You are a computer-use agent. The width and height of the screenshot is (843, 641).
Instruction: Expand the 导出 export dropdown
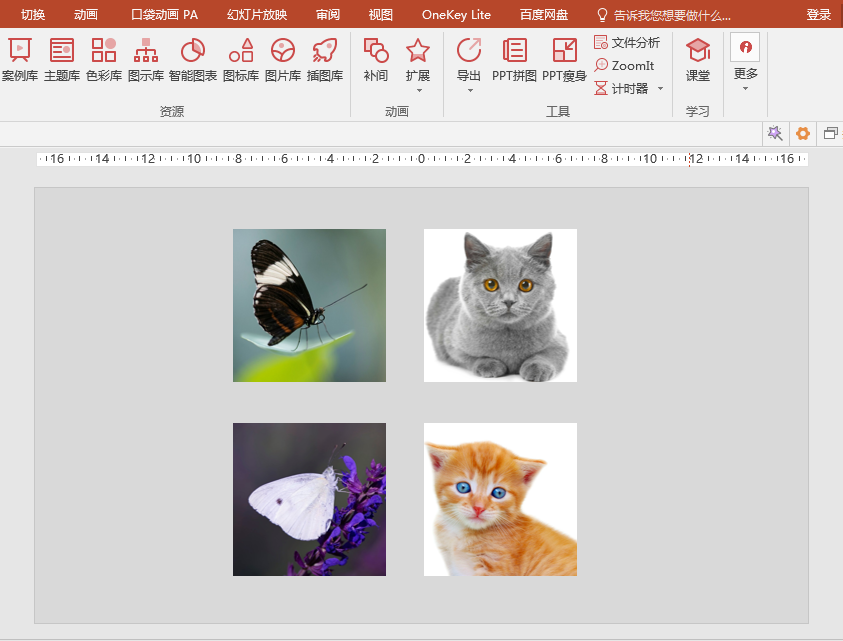point(469,76)
